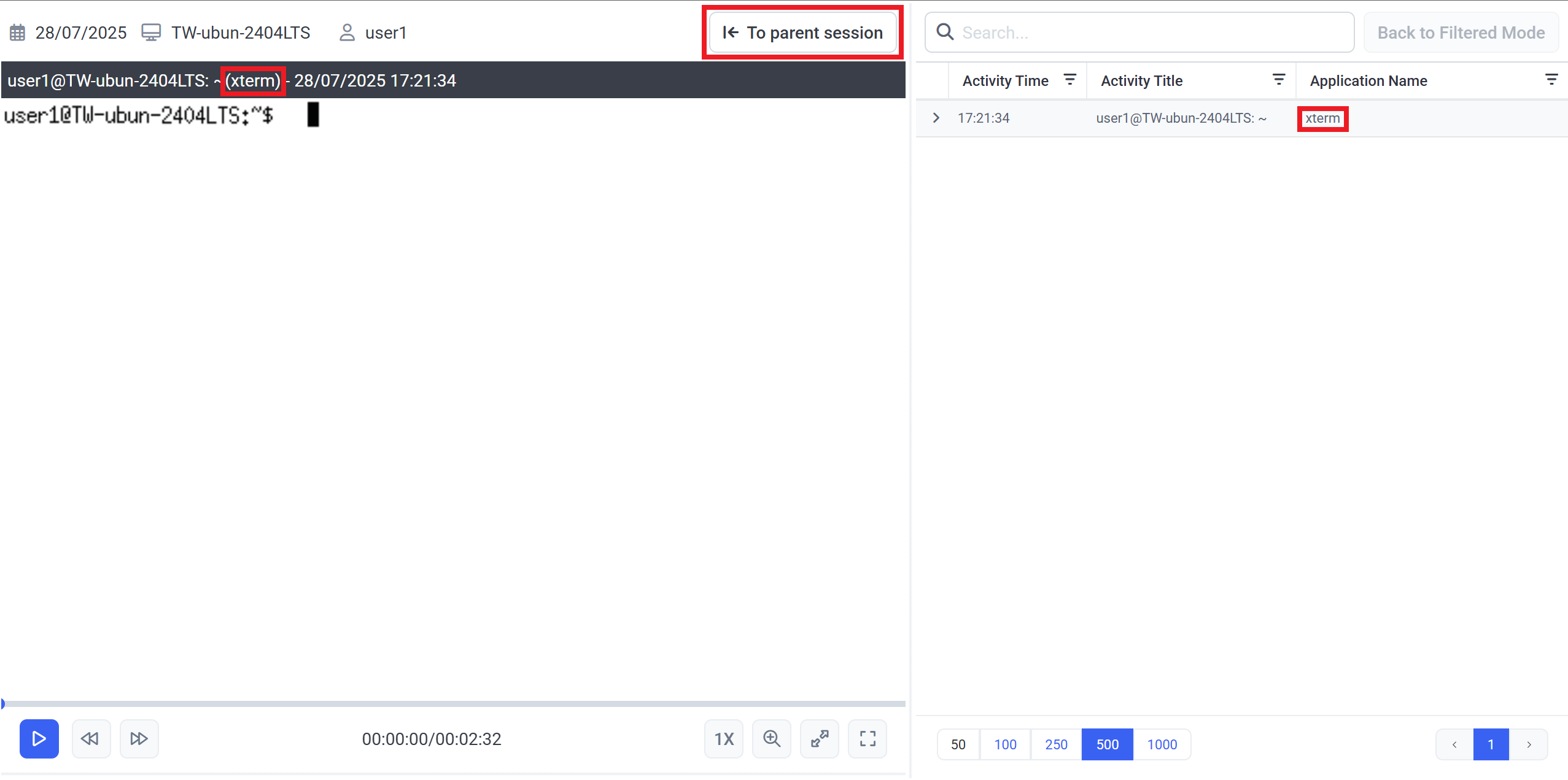This screenshot has height=780, width=1568.
Task: Set page size to 50
Action: tap(958, 745)
